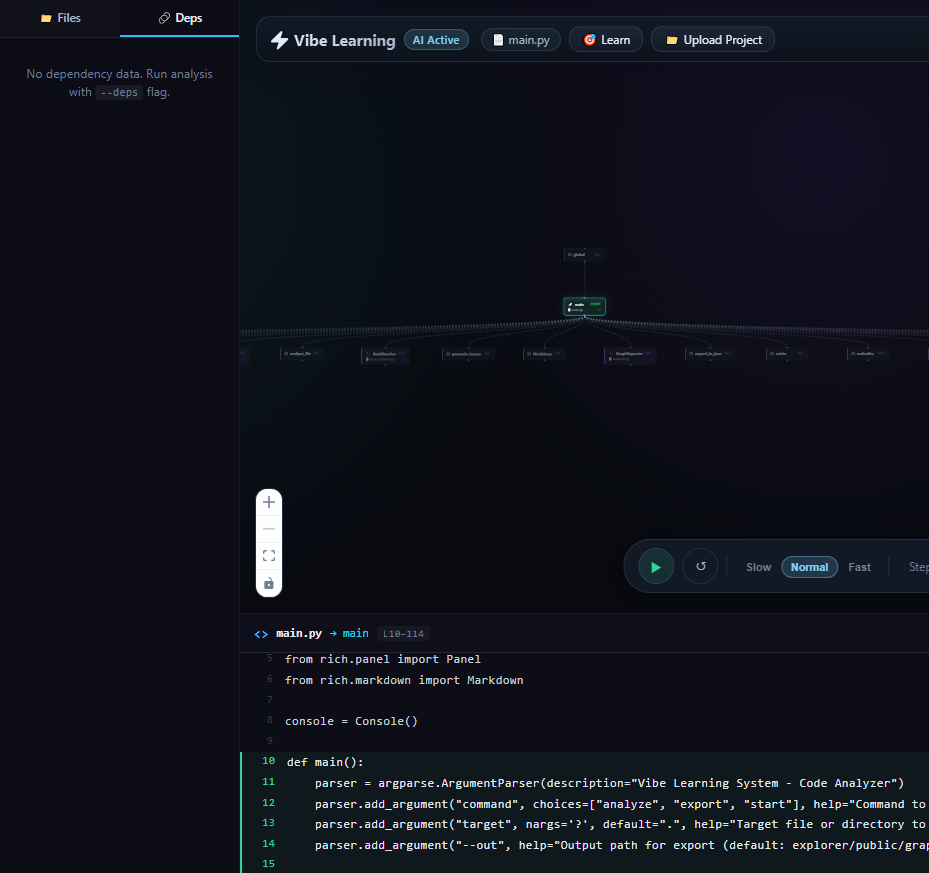The width and height of the screenshot is (929, 873).
Task: Select the analyze_file node in graph
Action: (302, 354)
